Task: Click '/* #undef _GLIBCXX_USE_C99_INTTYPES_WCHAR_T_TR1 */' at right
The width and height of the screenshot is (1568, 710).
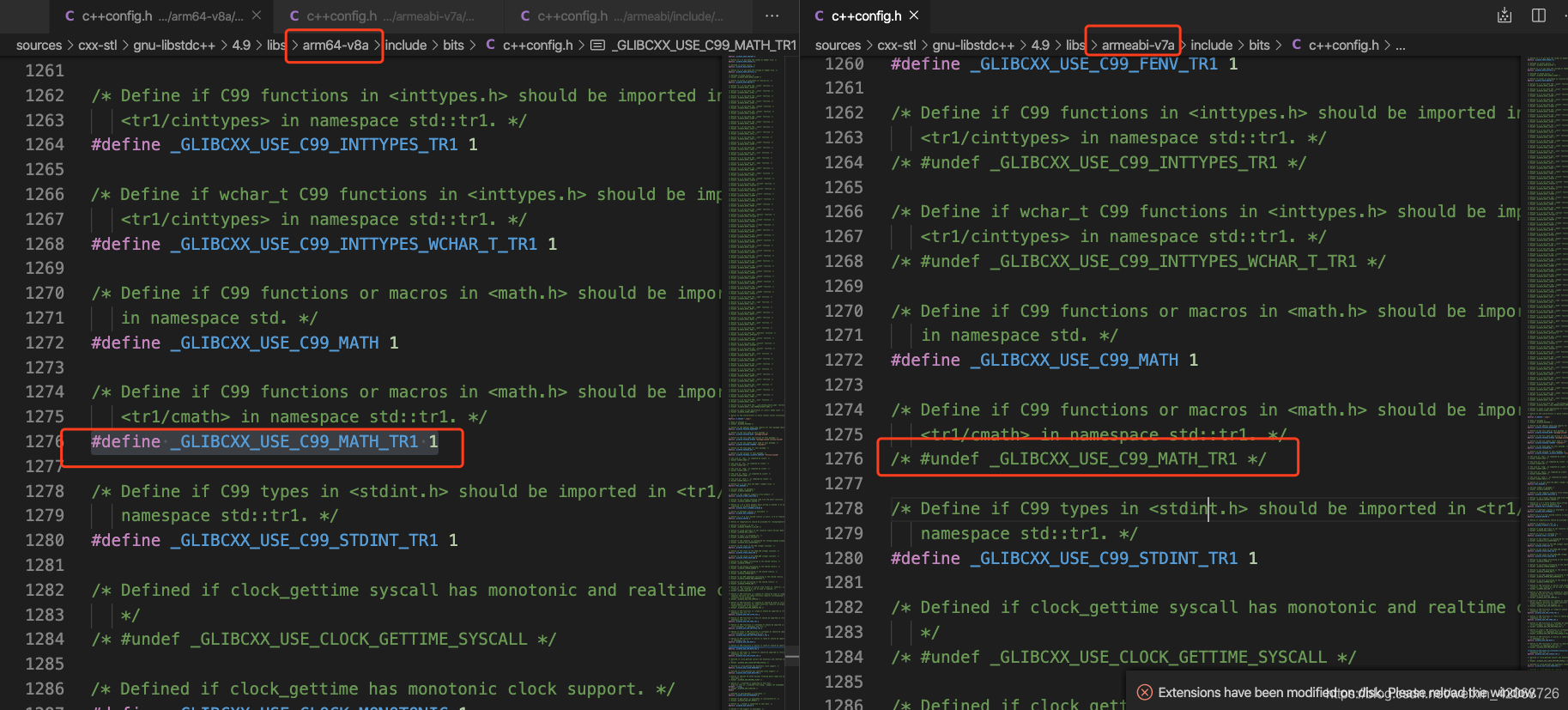Action: (x=1138, y=261)
